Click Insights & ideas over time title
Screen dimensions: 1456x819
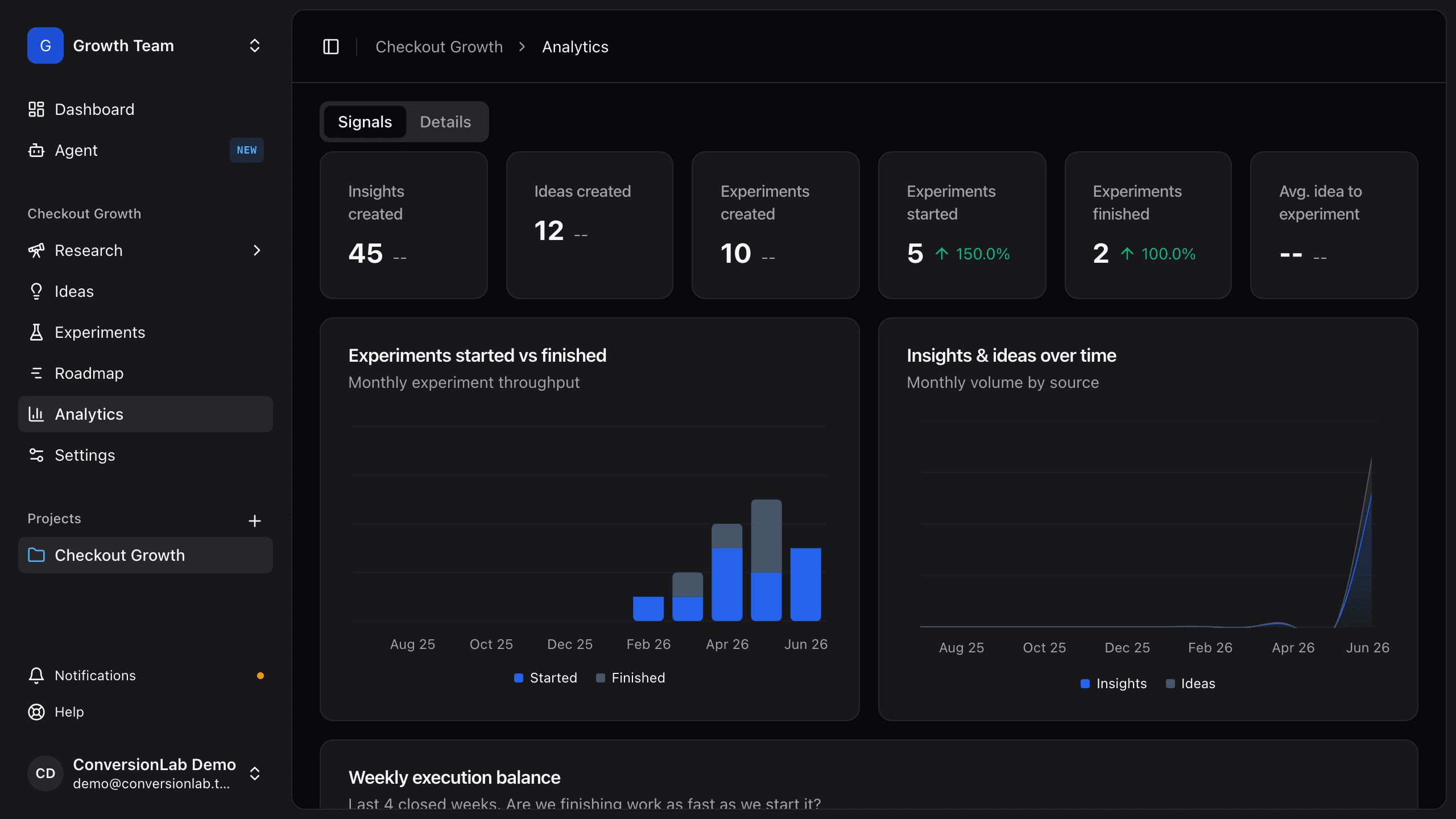[1011, 355]
